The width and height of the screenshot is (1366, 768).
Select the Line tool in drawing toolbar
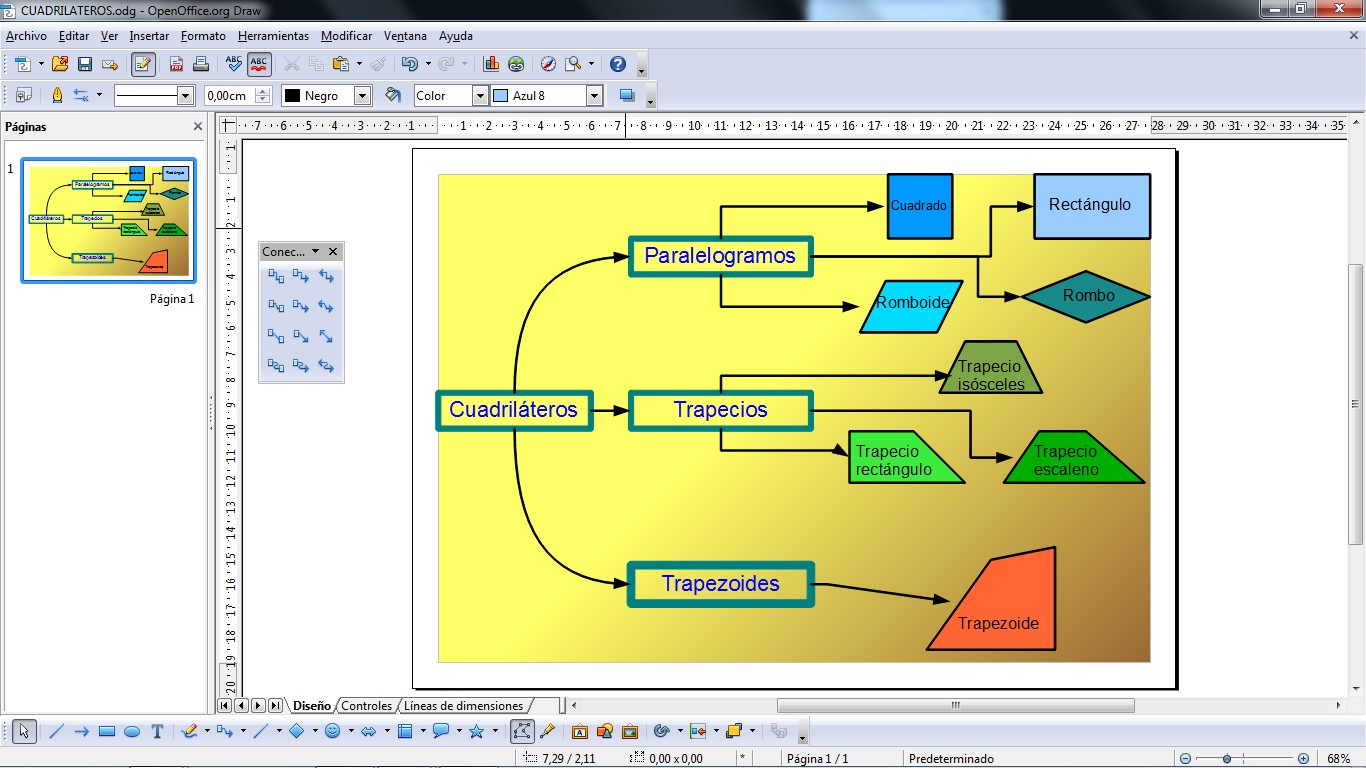(x=56, y=731)
